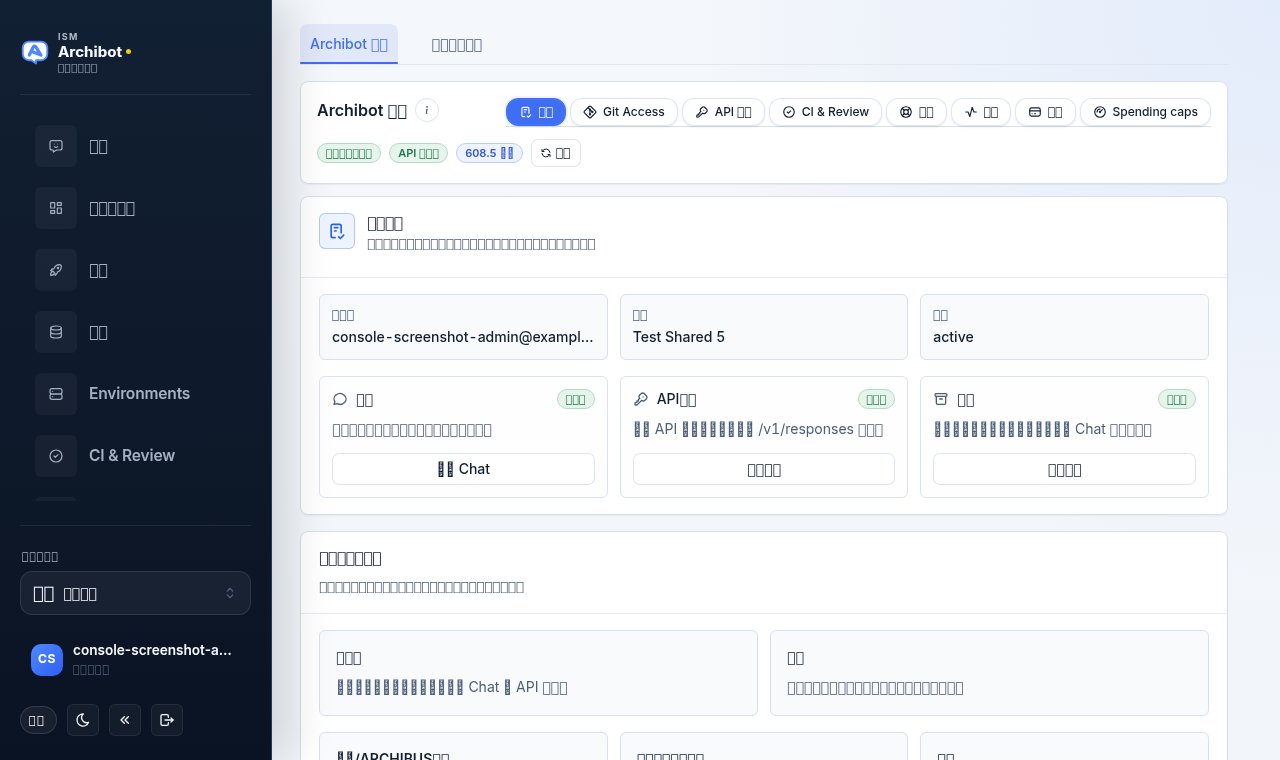Click the console-screenshot-a... user name in sidebar

(152, 650)
